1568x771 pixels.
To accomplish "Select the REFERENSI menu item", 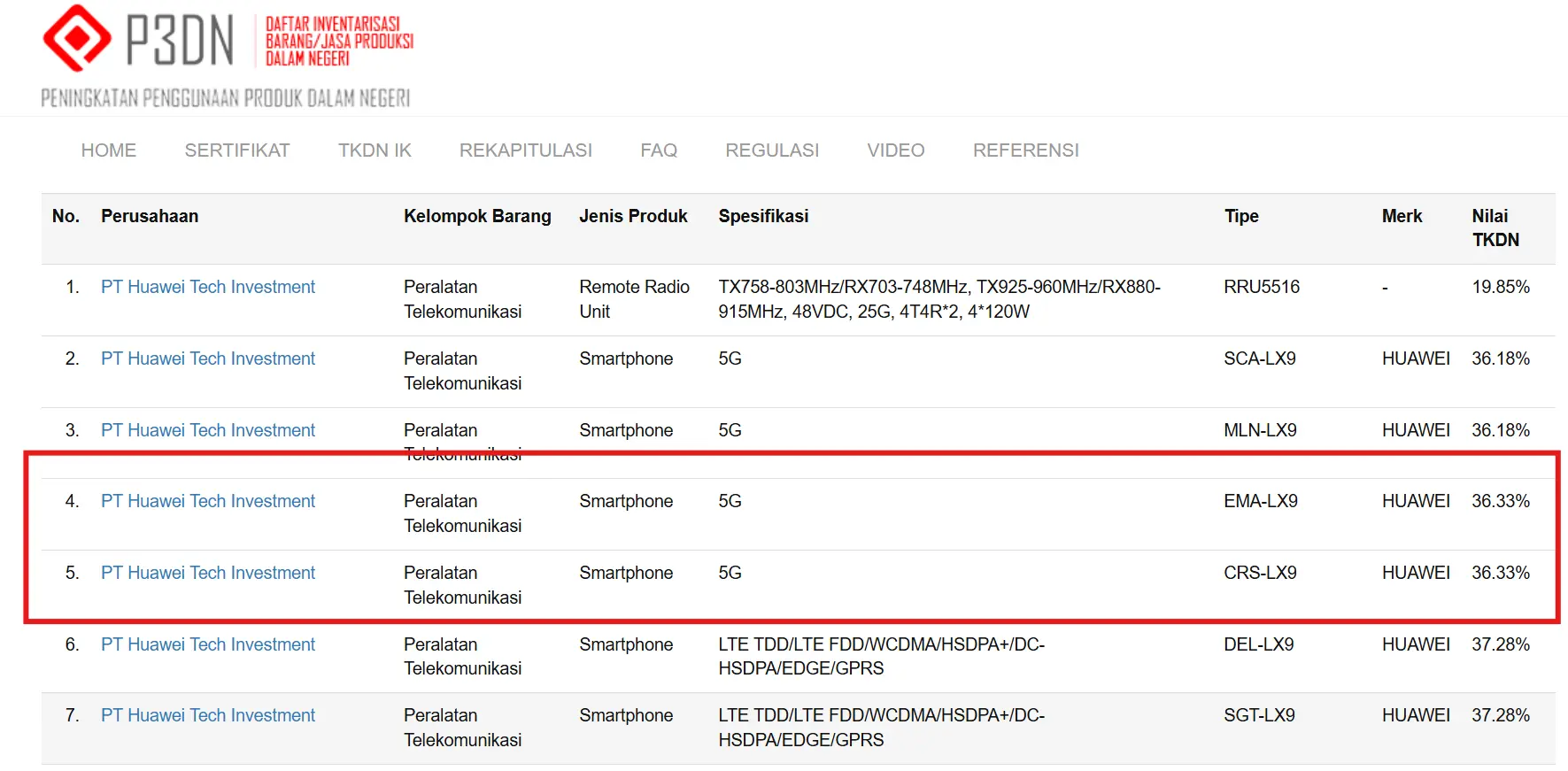I will pyautogui.click(x=1026, y=150).
